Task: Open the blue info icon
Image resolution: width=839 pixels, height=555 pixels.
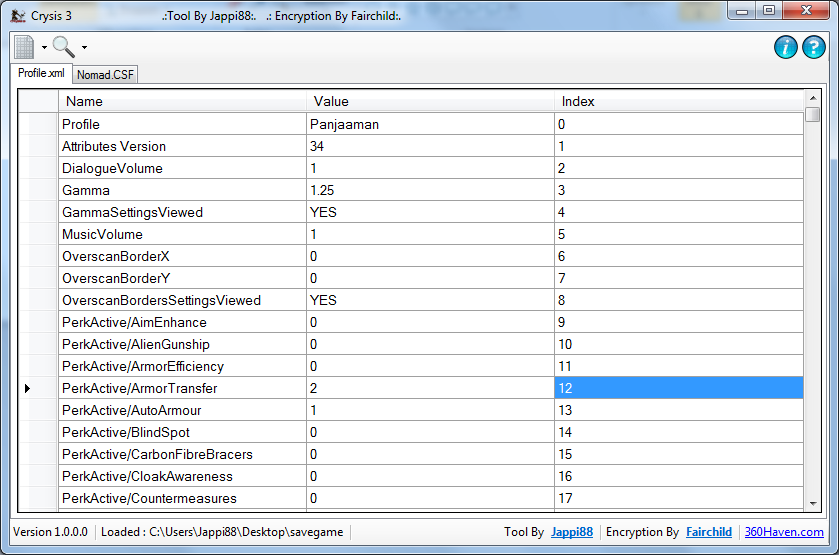Action: click(786, 47)
